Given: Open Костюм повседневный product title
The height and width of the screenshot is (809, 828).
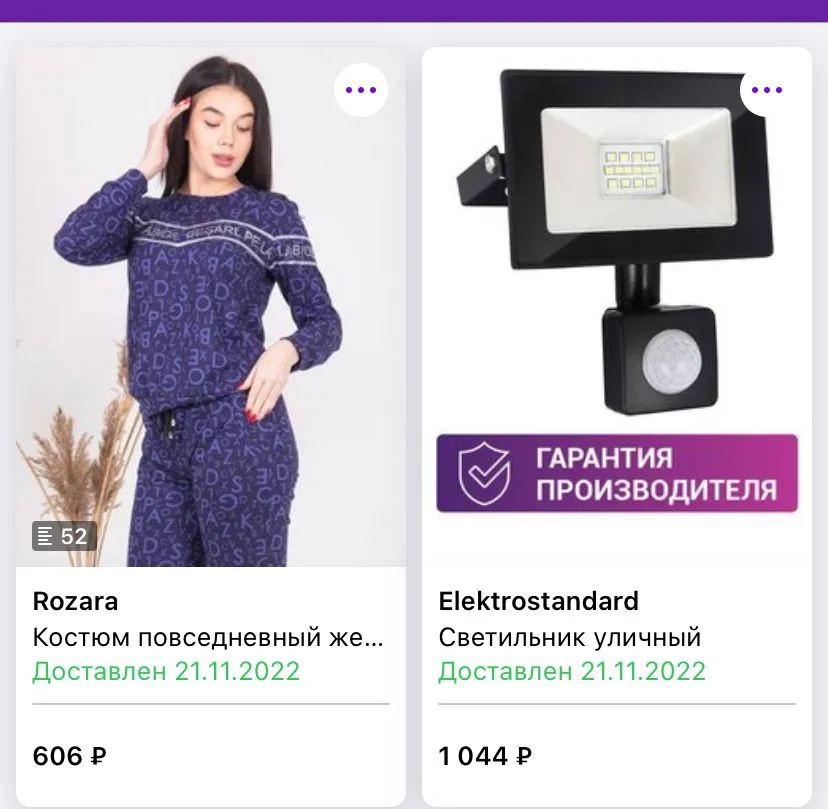Looking at the screenshot, I should pos(208,637).
